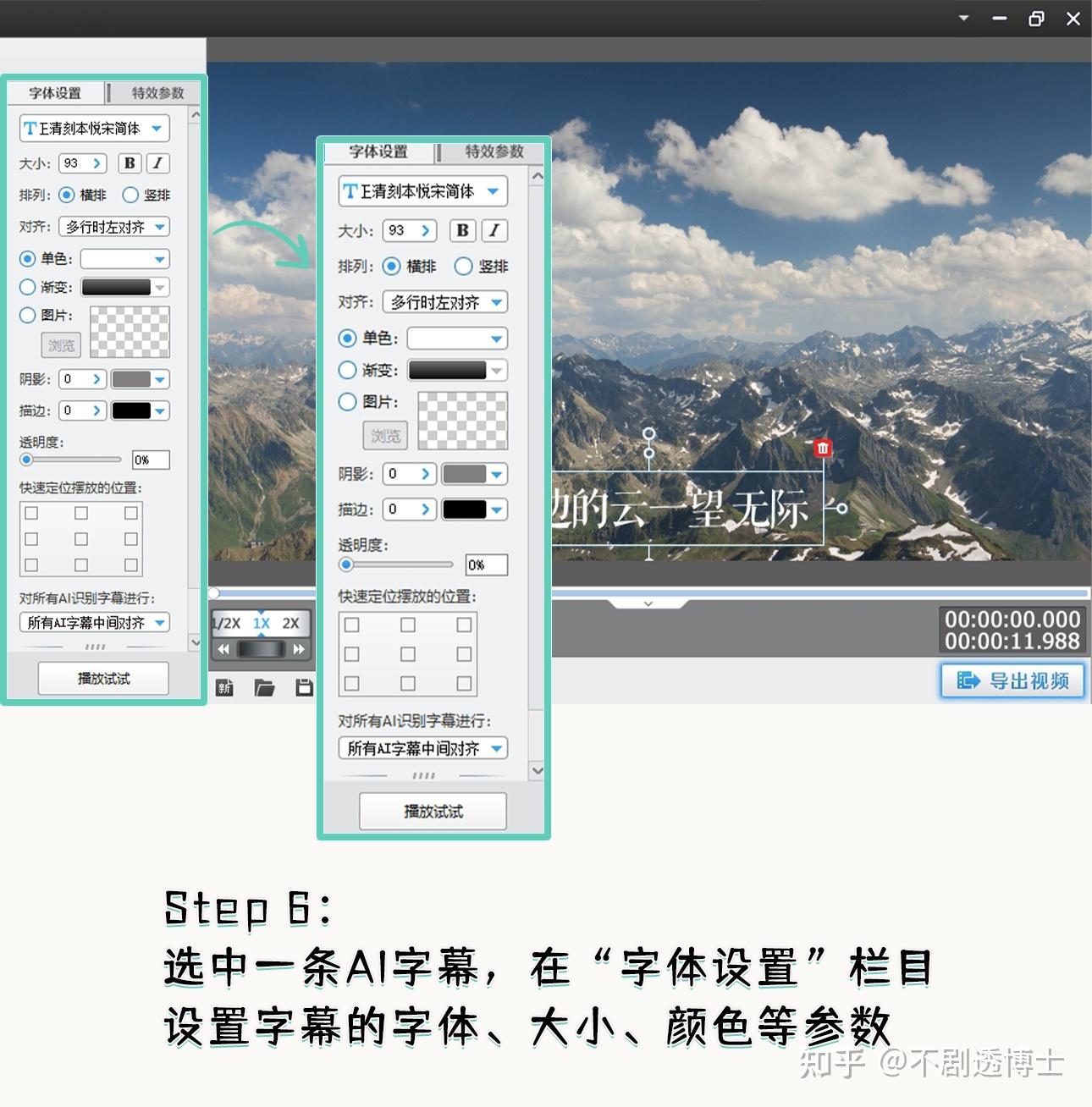
Task: Click the checkered image thumbnail in enlarged panel
Action: 463,421
